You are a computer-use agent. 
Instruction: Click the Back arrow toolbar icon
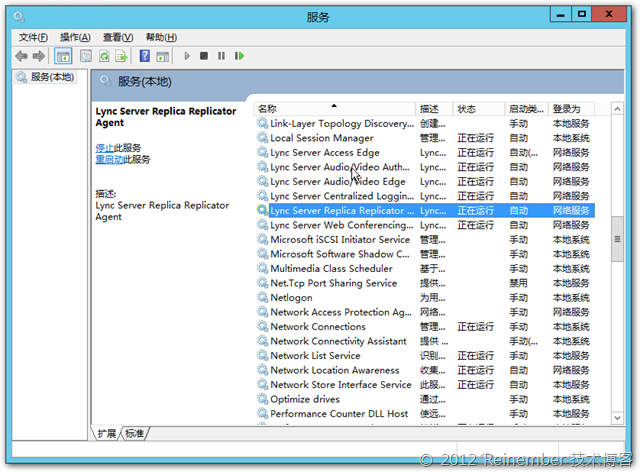(21, 56)
